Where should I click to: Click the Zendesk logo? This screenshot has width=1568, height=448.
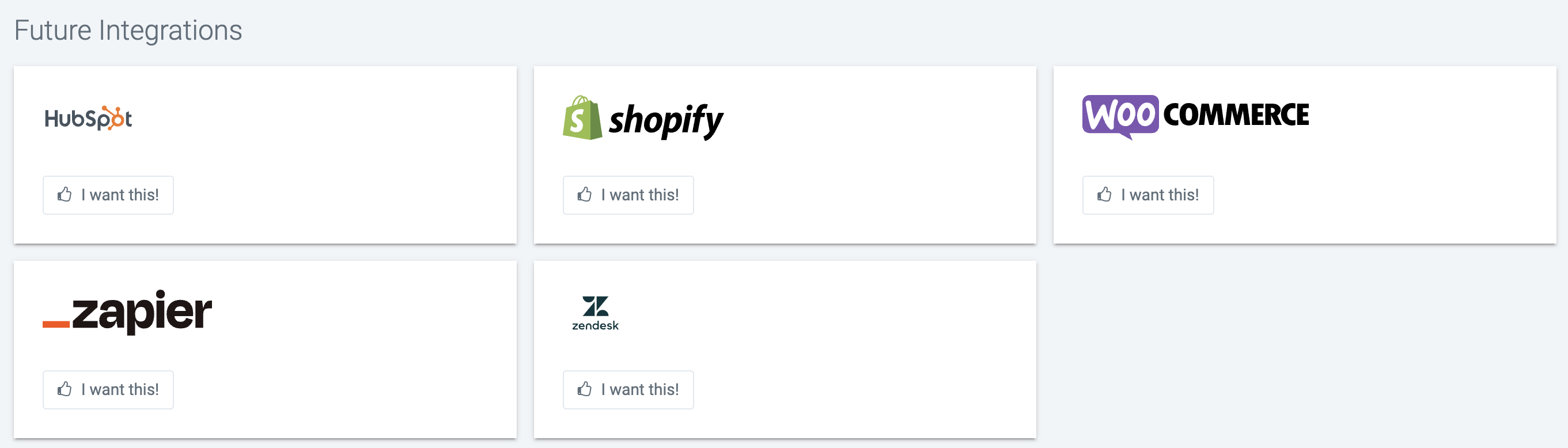click(x=595, y=313)
